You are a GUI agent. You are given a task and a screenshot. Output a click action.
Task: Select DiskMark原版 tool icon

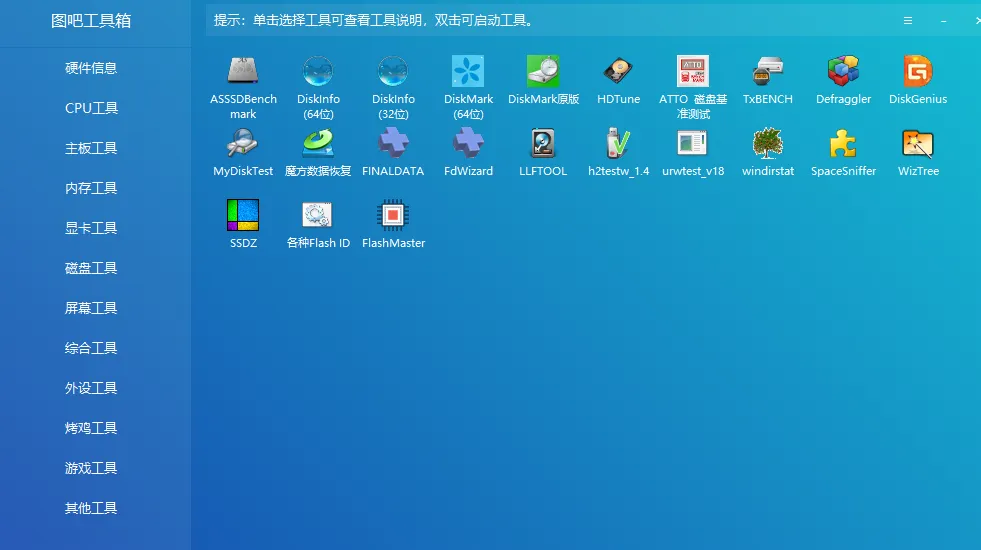(x=543, y=71)
